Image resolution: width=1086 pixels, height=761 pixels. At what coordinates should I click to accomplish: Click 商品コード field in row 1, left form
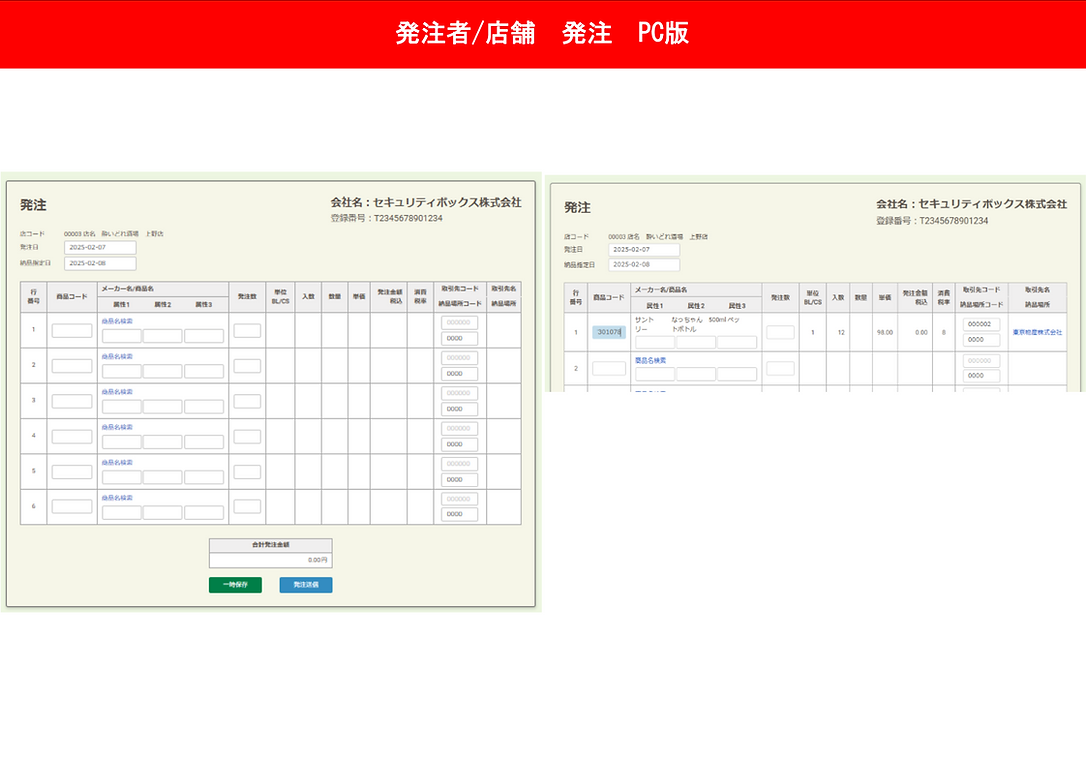[72, 331]
